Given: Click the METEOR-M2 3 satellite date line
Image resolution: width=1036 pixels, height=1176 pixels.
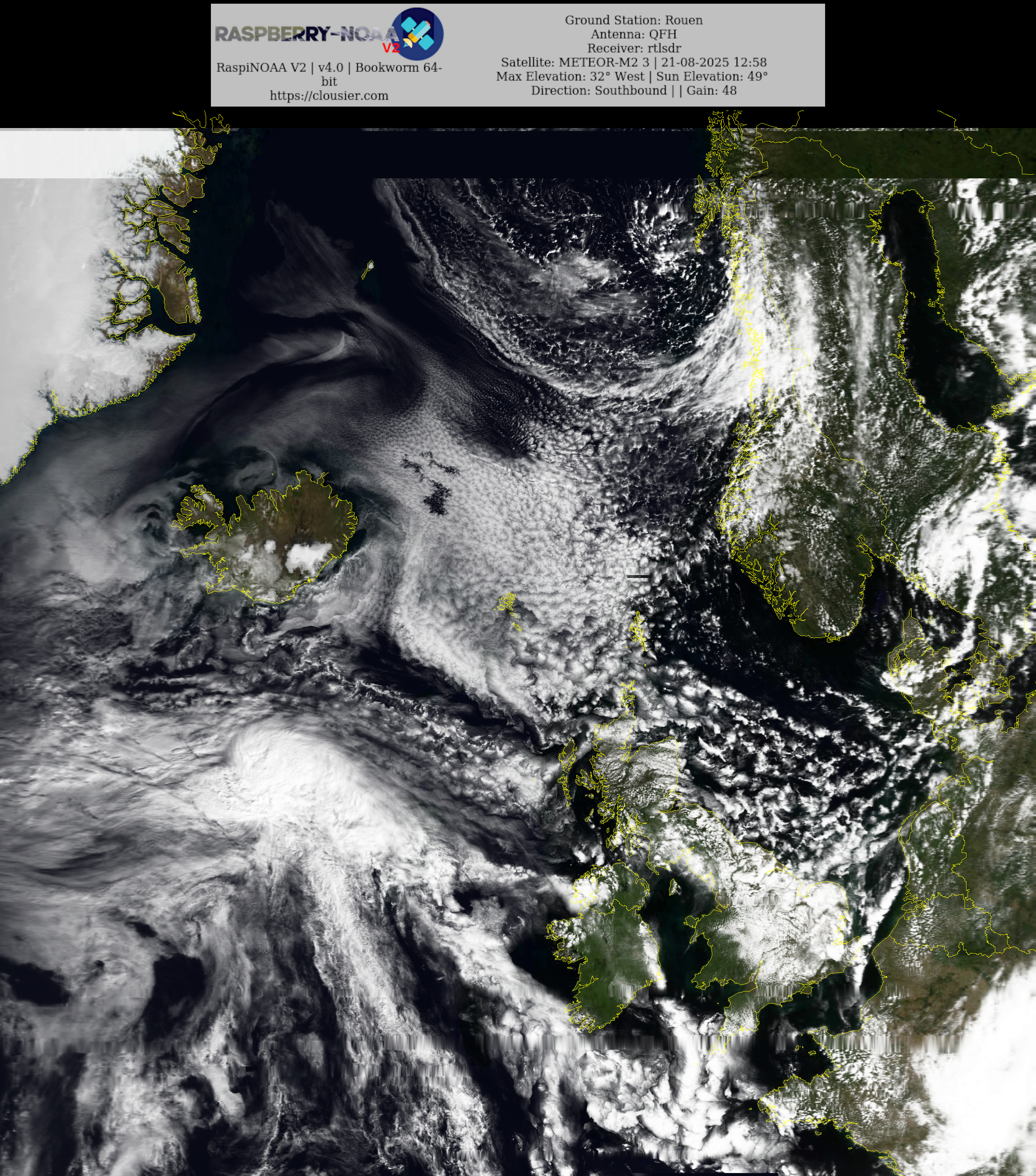Looking at the screenshot, I should pyautogui.click(x=633, y=62).
